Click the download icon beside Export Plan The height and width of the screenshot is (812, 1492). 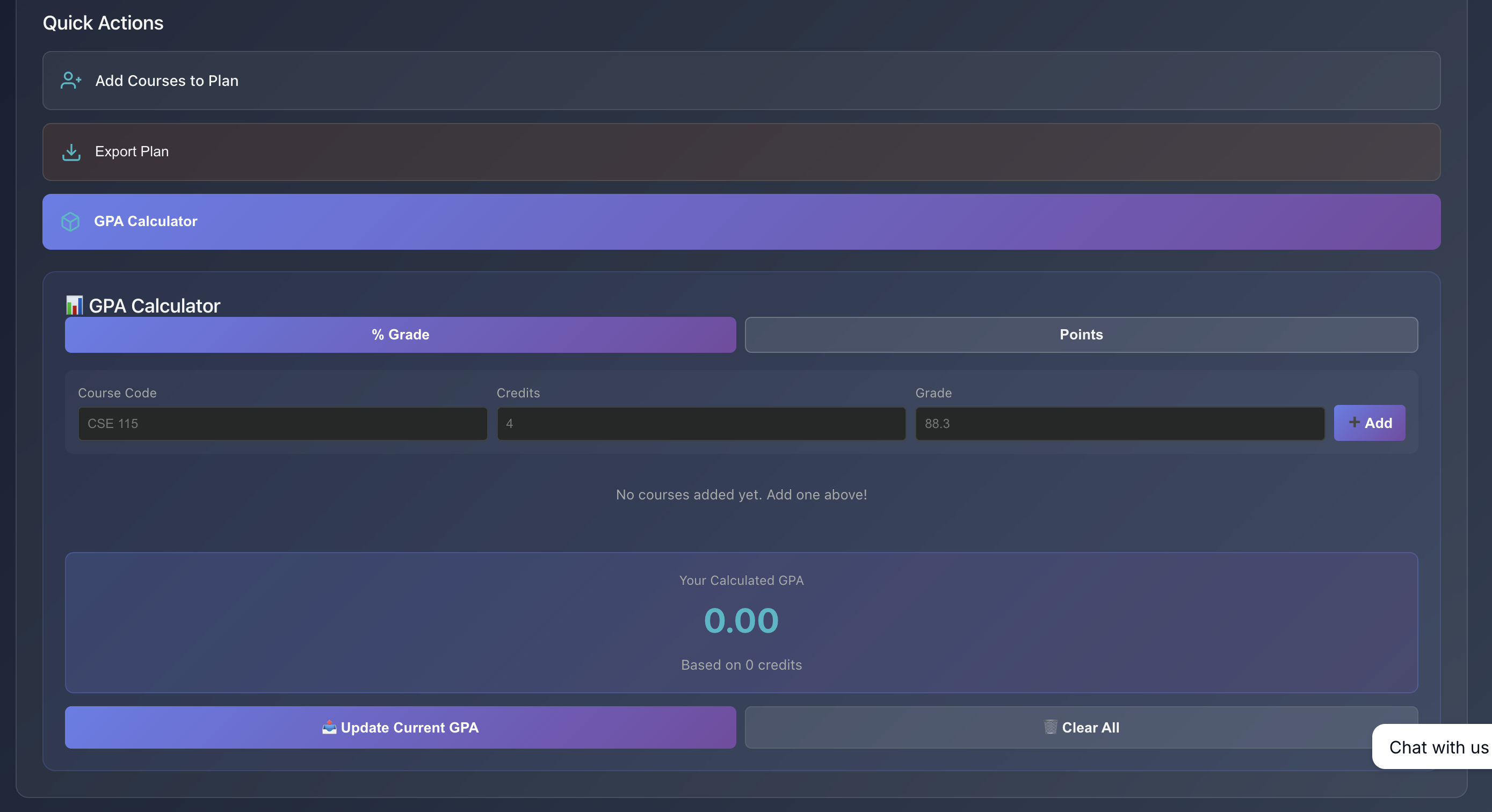[71, 153]
